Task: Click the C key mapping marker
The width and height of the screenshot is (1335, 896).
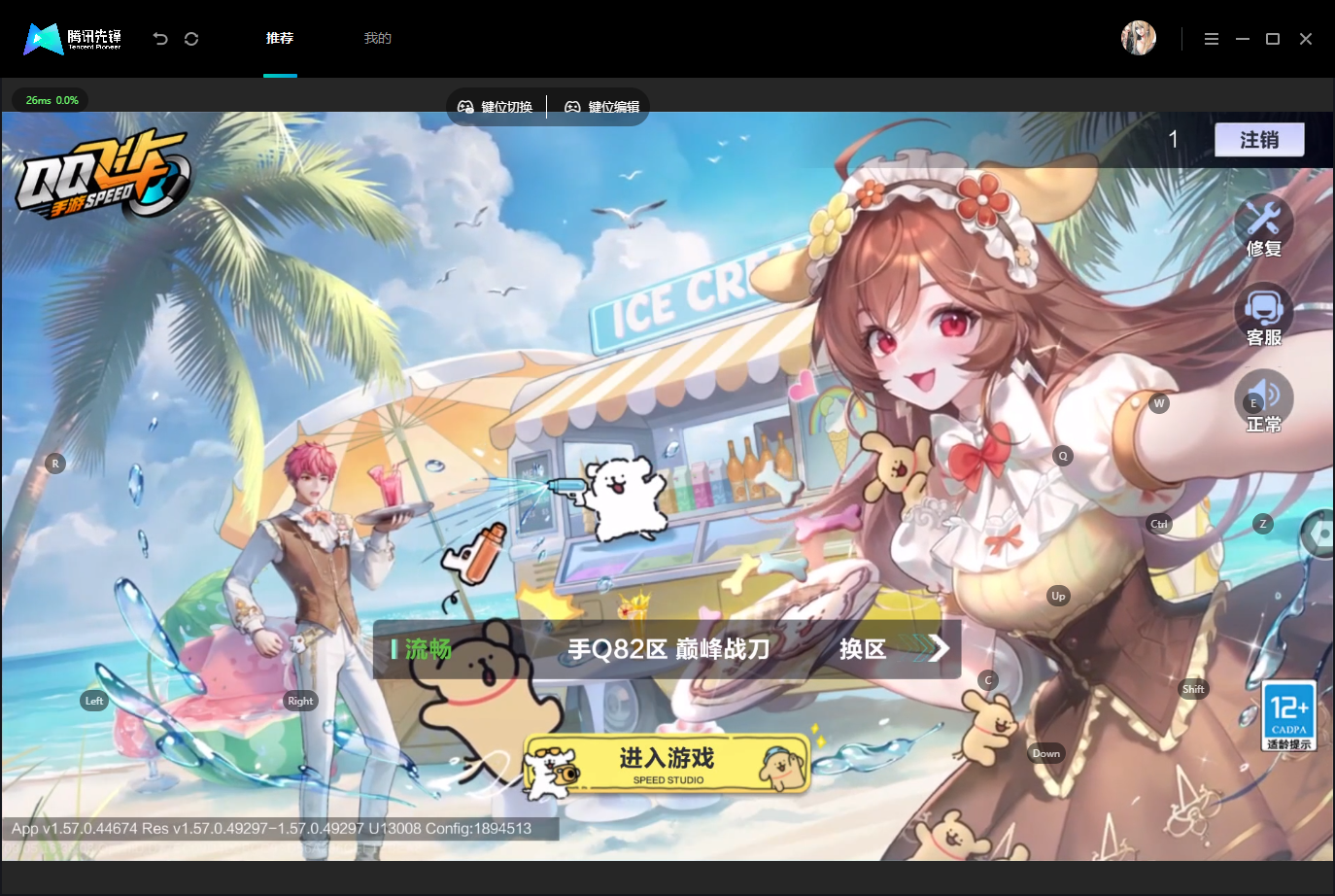Action: 988,680
